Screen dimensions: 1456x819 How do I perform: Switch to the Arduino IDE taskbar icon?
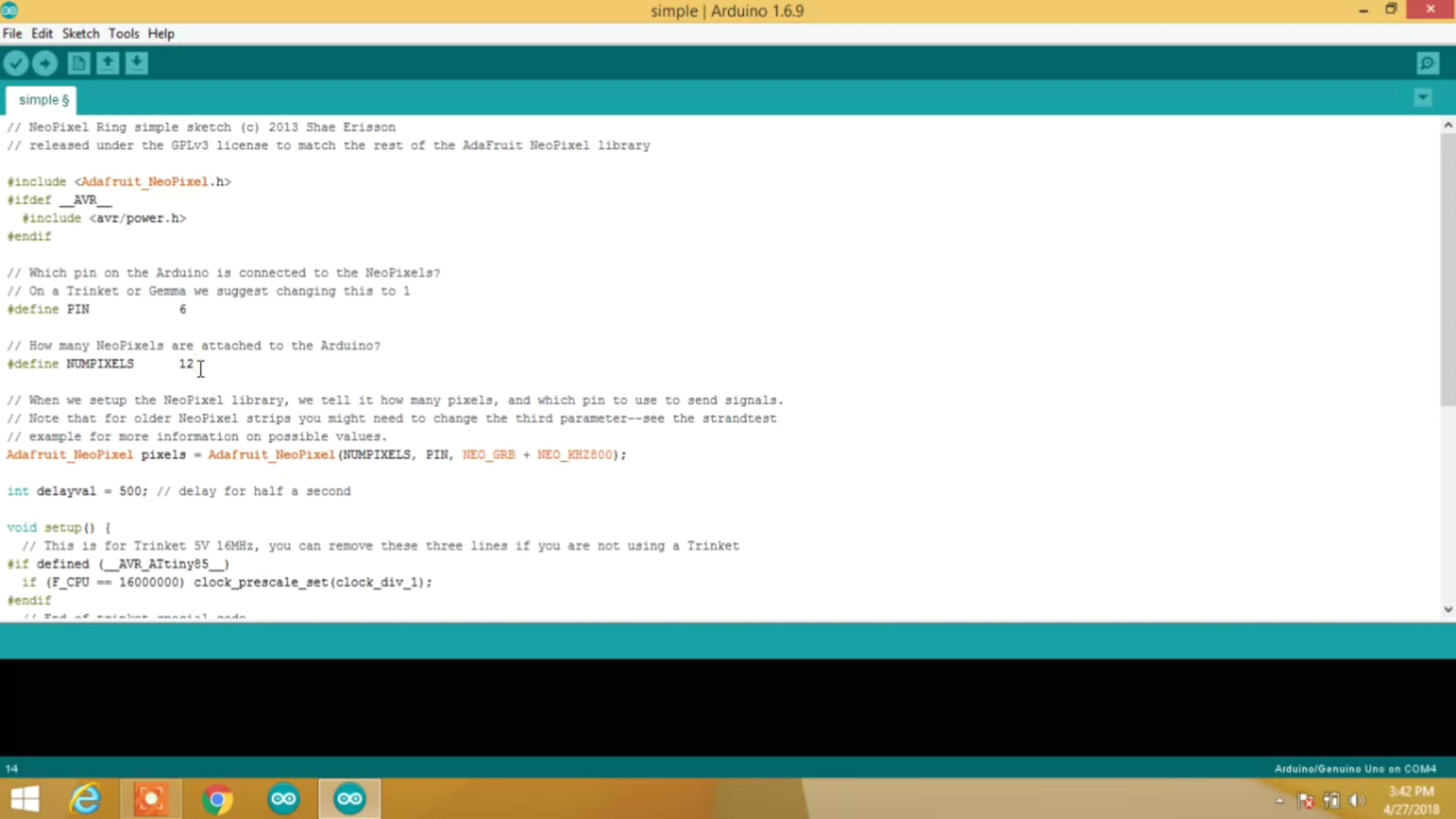tap(350, 798)
